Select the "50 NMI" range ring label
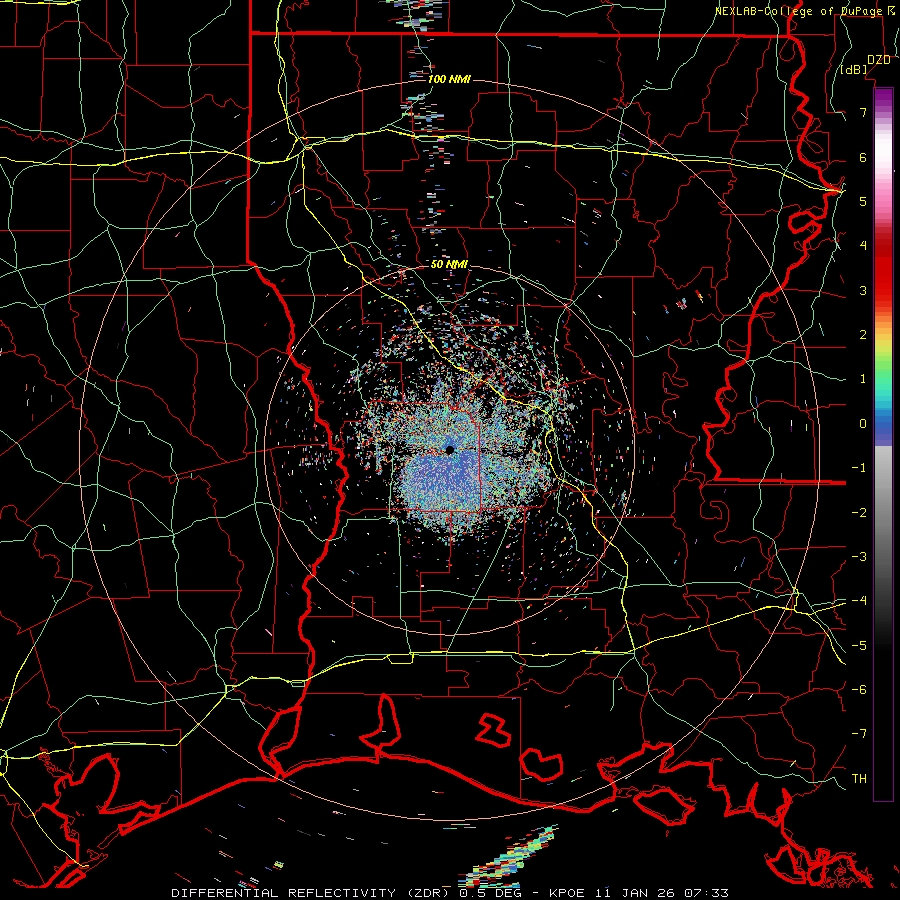The image size is (900, 900). coord(449,264)
